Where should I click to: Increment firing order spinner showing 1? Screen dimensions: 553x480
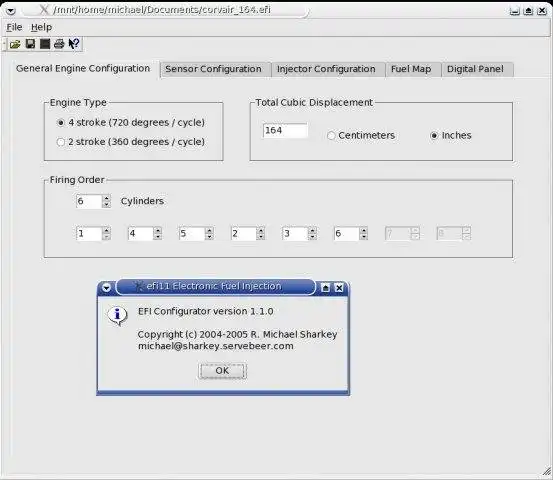[106, 230]
